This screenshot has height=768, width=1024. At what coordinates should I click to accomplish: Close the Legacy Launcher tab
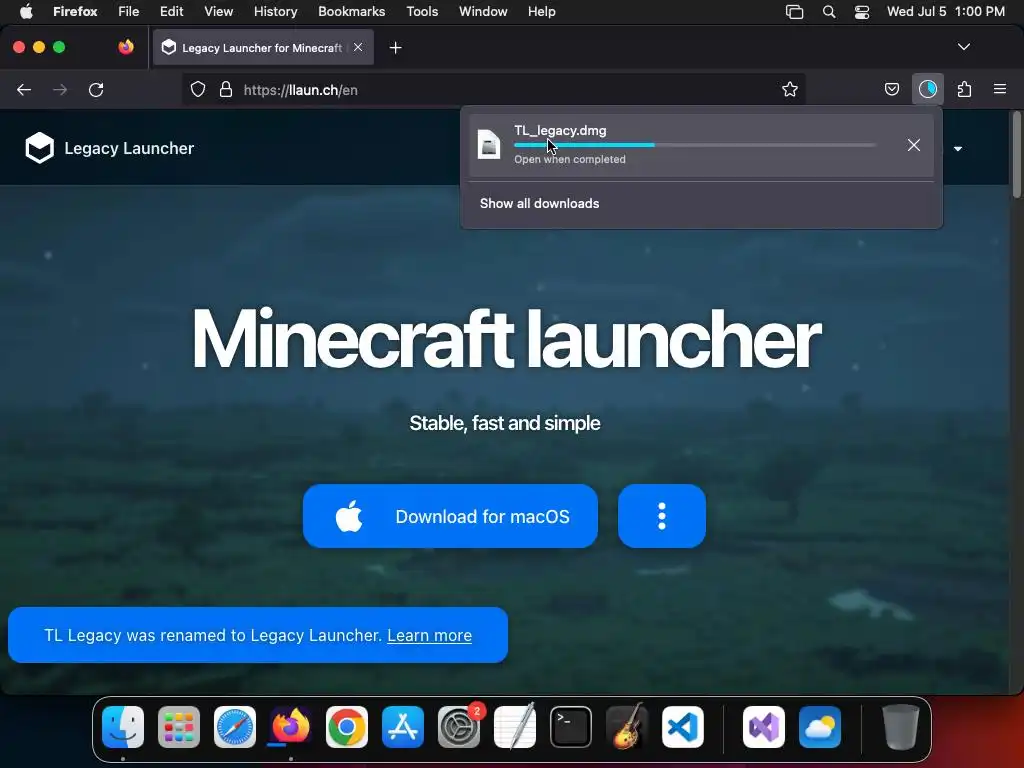[x=358, y=47]
